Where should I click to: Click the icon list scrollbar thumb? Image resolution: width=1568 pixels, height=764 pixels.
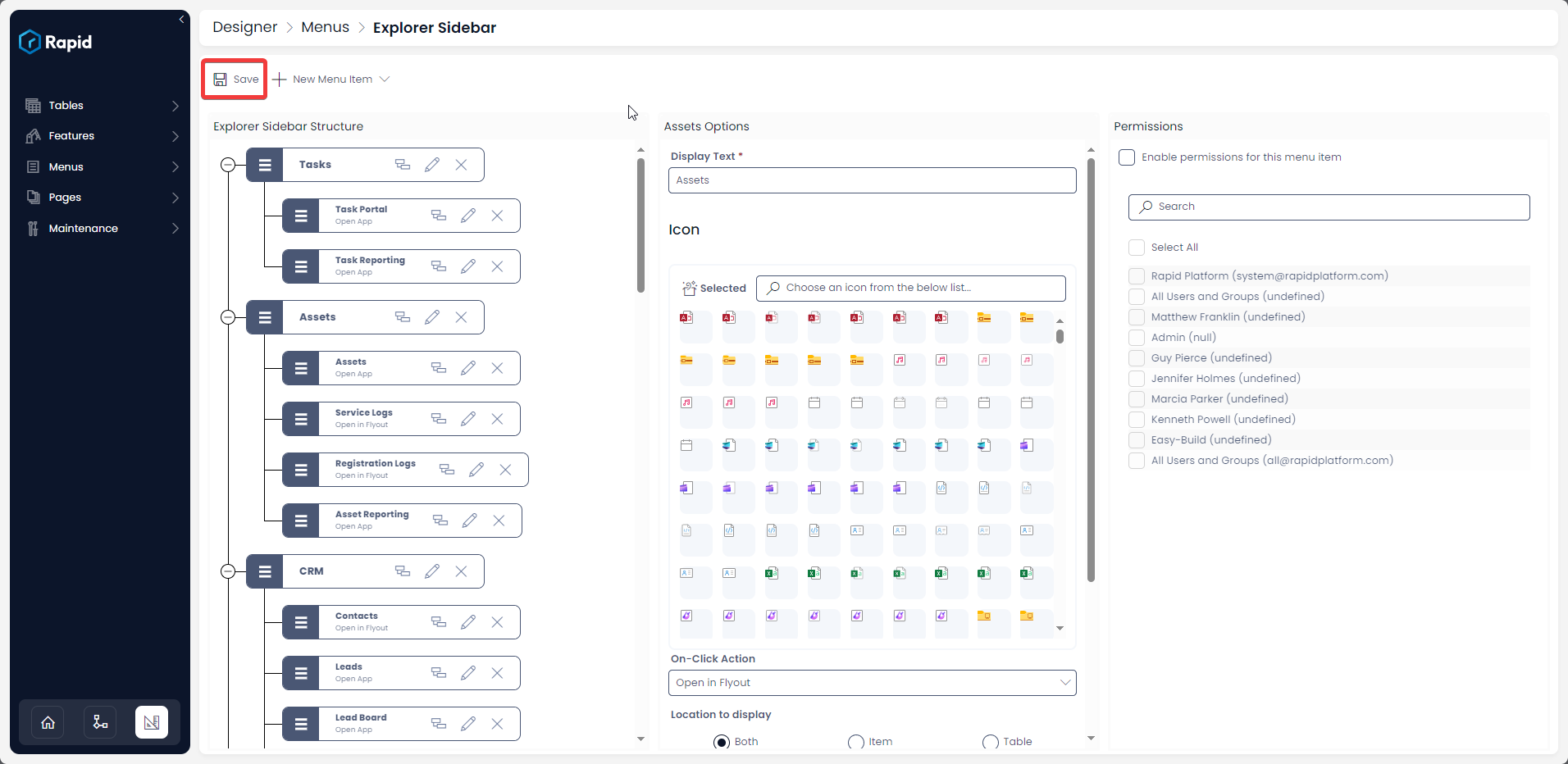[1060, 336]
